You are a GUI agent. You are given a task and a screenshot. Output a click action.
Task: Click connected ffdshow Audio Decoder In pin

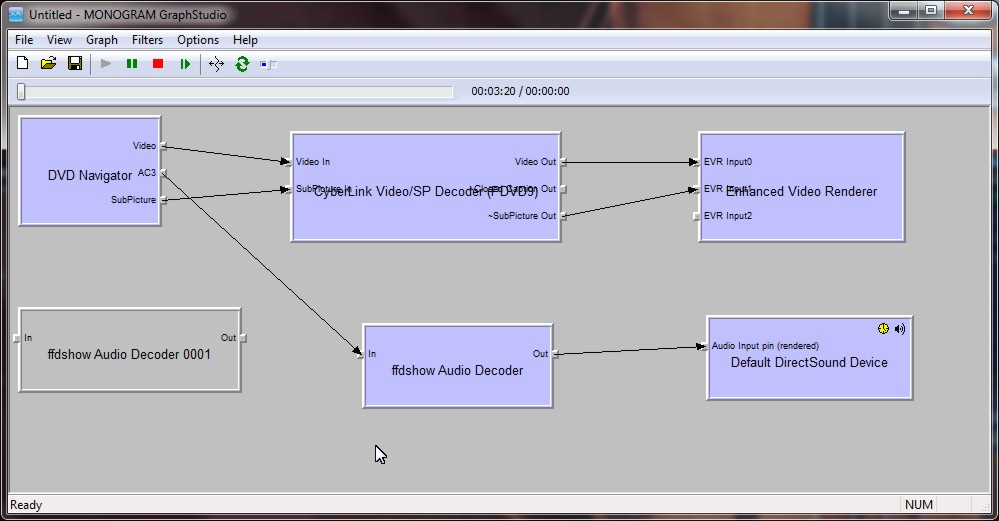tap(361, 354)
